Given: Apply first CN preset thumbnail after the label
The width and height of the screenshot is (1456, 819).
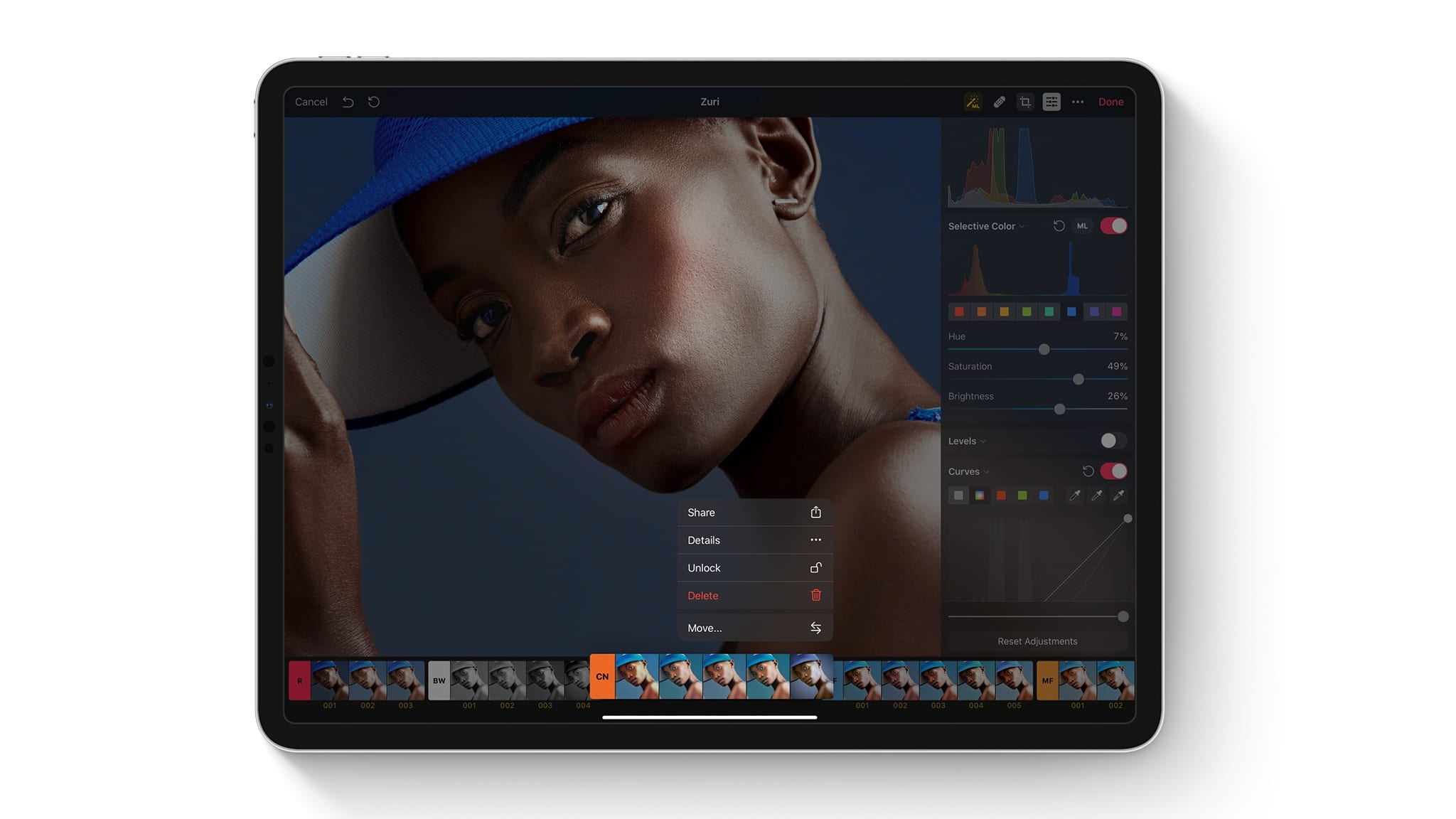Looking at the screenshot, I should point(637,677).
